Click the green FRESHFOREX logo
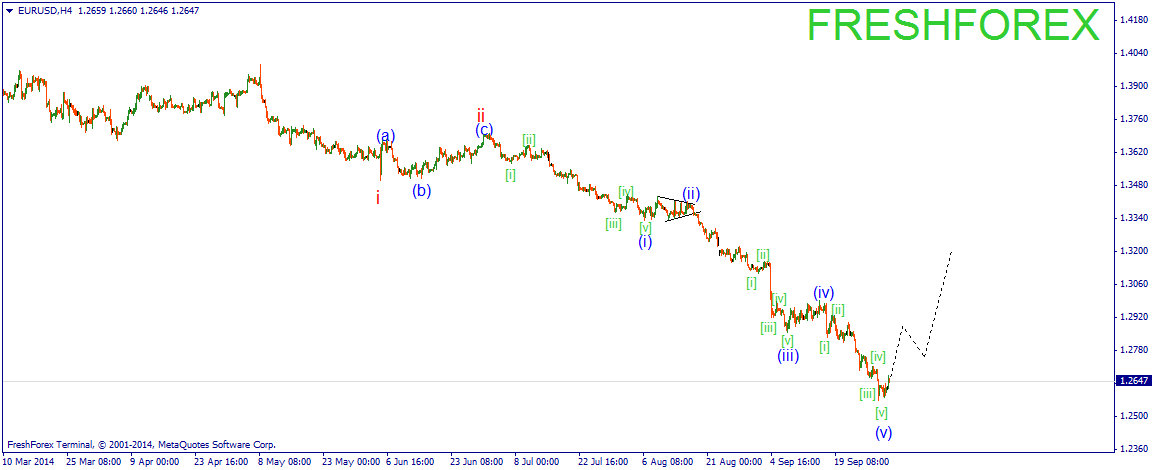This screenshot has height=470, width=1154. pyautogui.click(x=953, y=26)
